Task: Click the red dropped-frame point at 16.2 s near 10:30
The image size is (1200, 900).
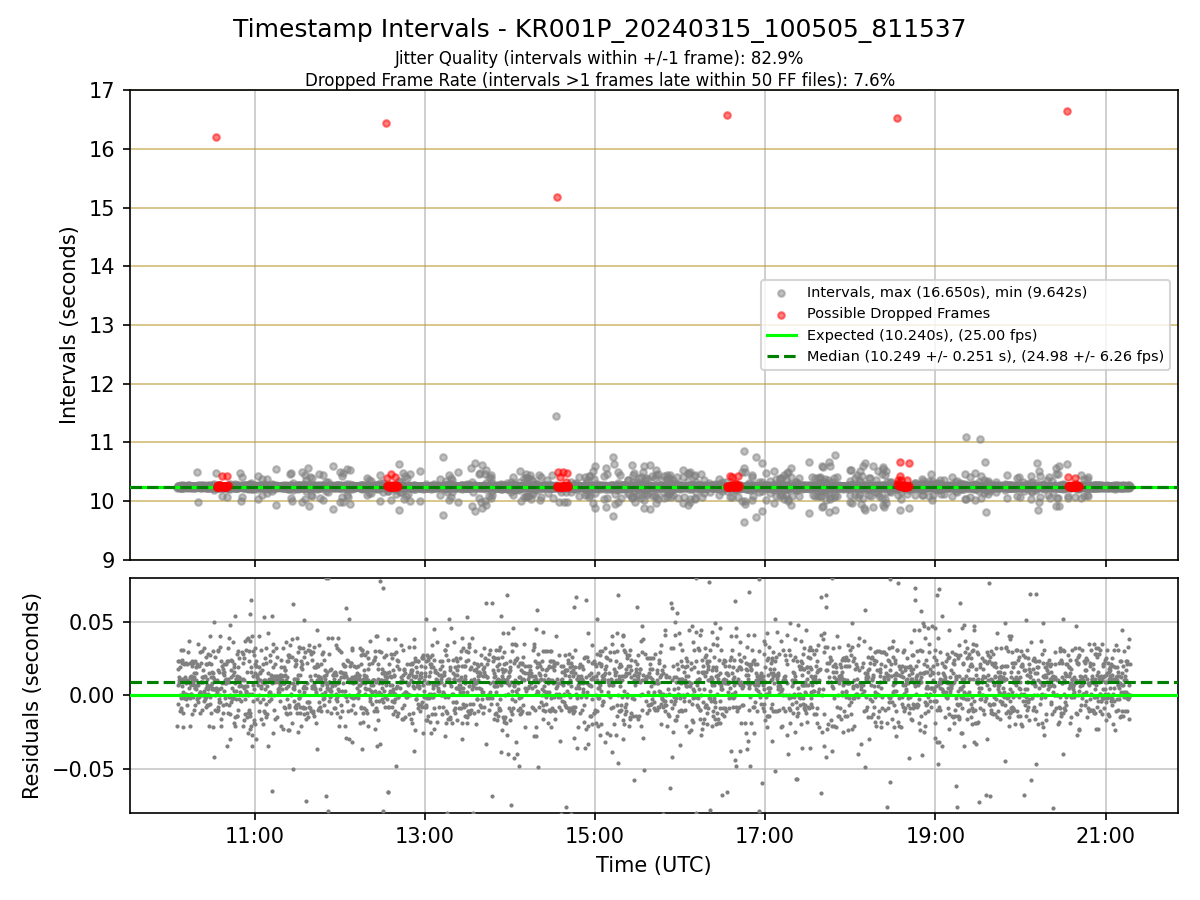Action: [216, 137]
